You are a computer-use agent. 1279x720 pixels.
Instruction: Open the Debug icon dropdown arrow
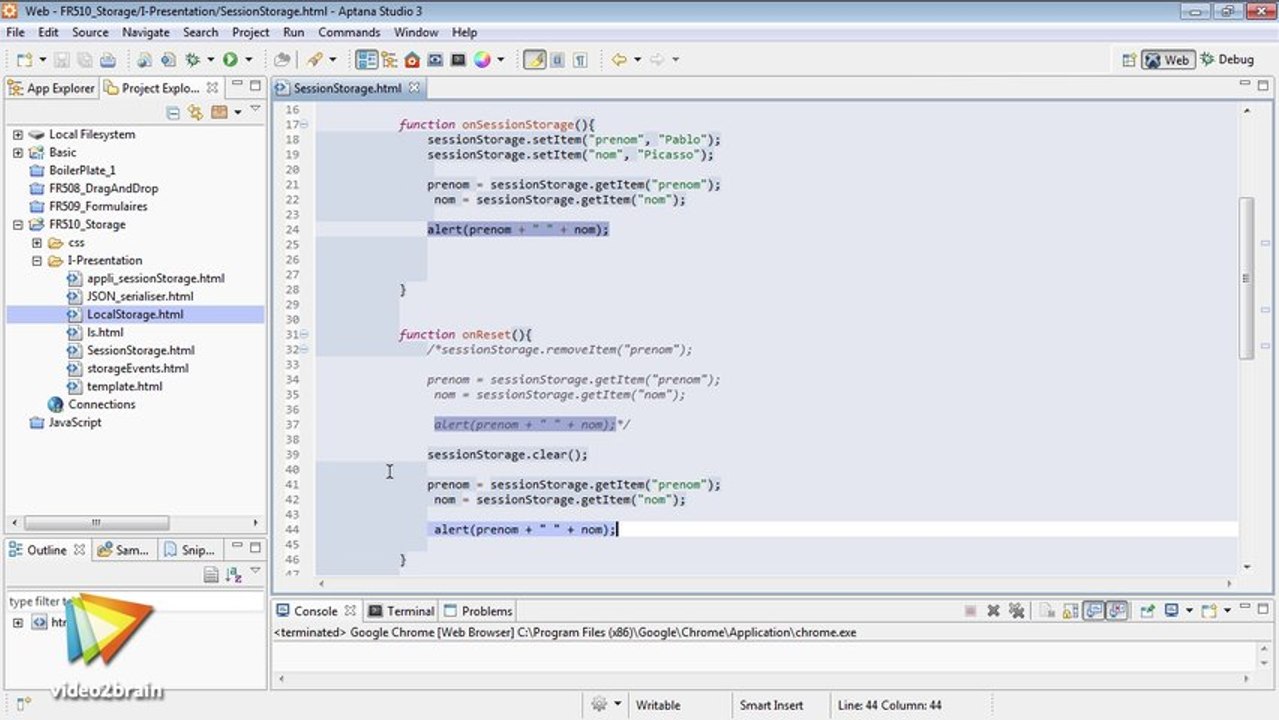[x=210, y=60]
